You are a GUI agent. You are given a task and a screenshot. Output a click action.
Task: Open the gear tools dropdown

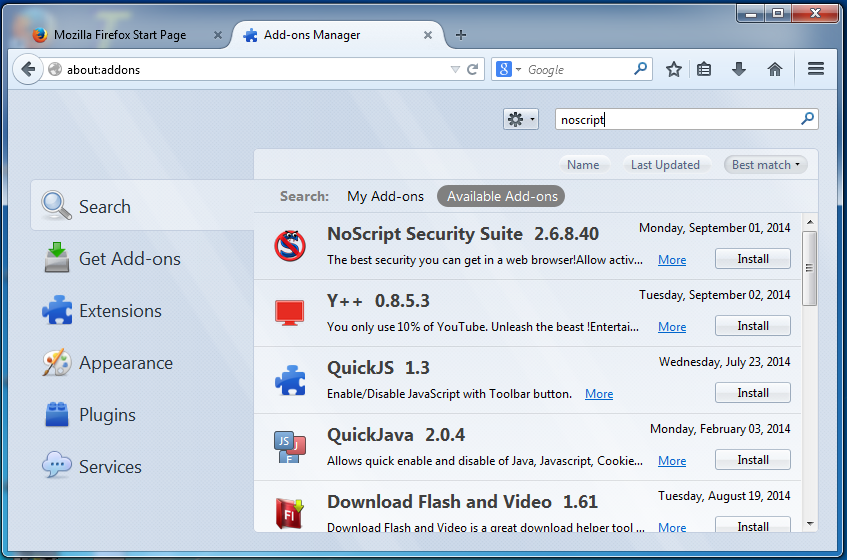(x=520, y=119)
